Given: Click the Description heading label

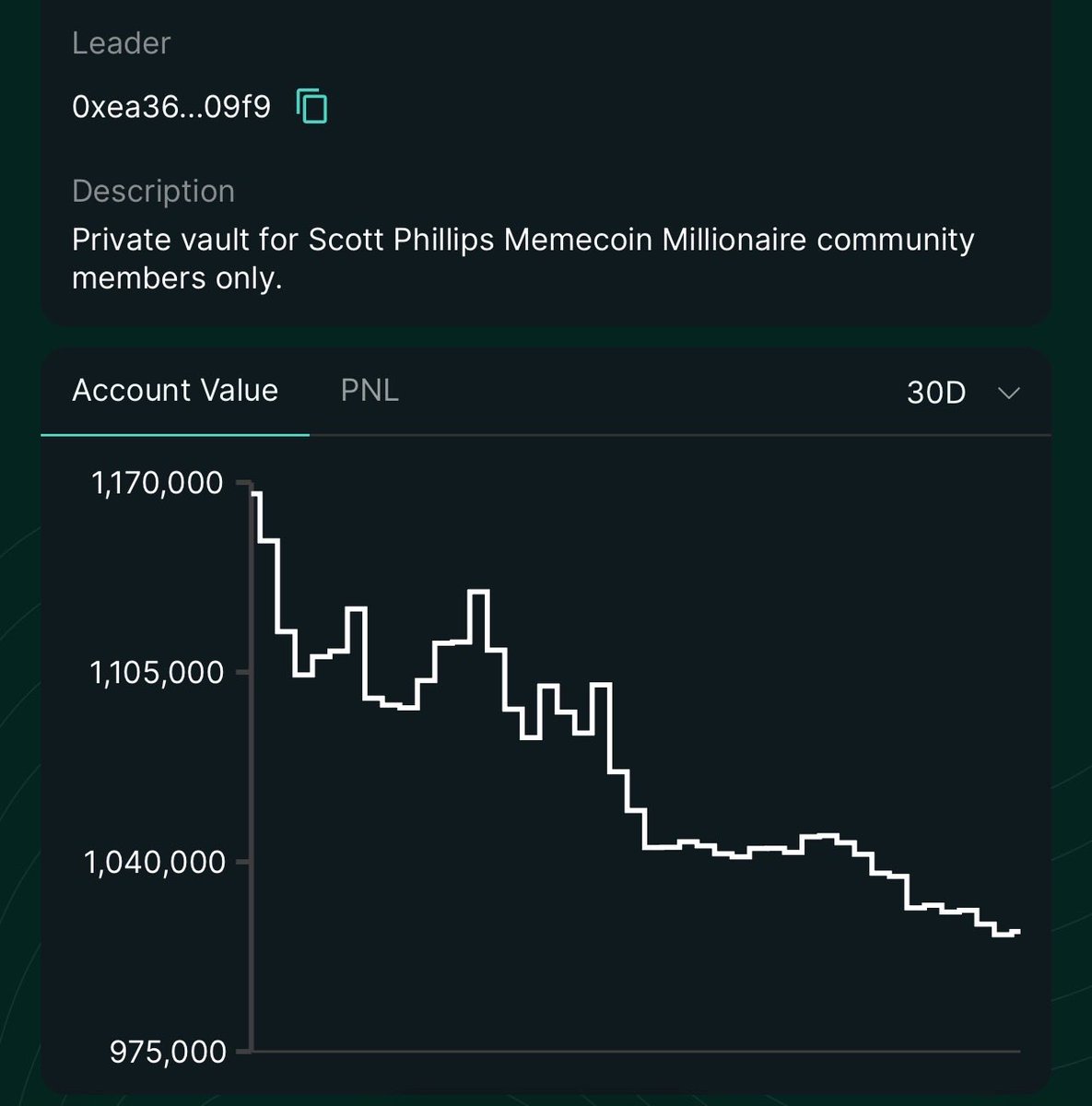Looking at the screenshot, I should [153, 191].
